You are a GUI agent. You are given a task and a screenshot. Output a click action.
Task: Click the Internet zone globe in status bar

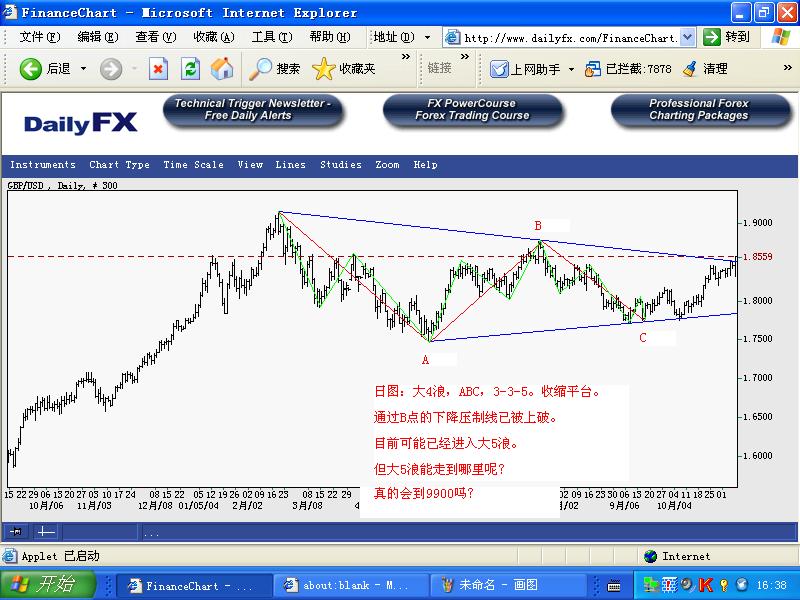click(x=651, y=556)
